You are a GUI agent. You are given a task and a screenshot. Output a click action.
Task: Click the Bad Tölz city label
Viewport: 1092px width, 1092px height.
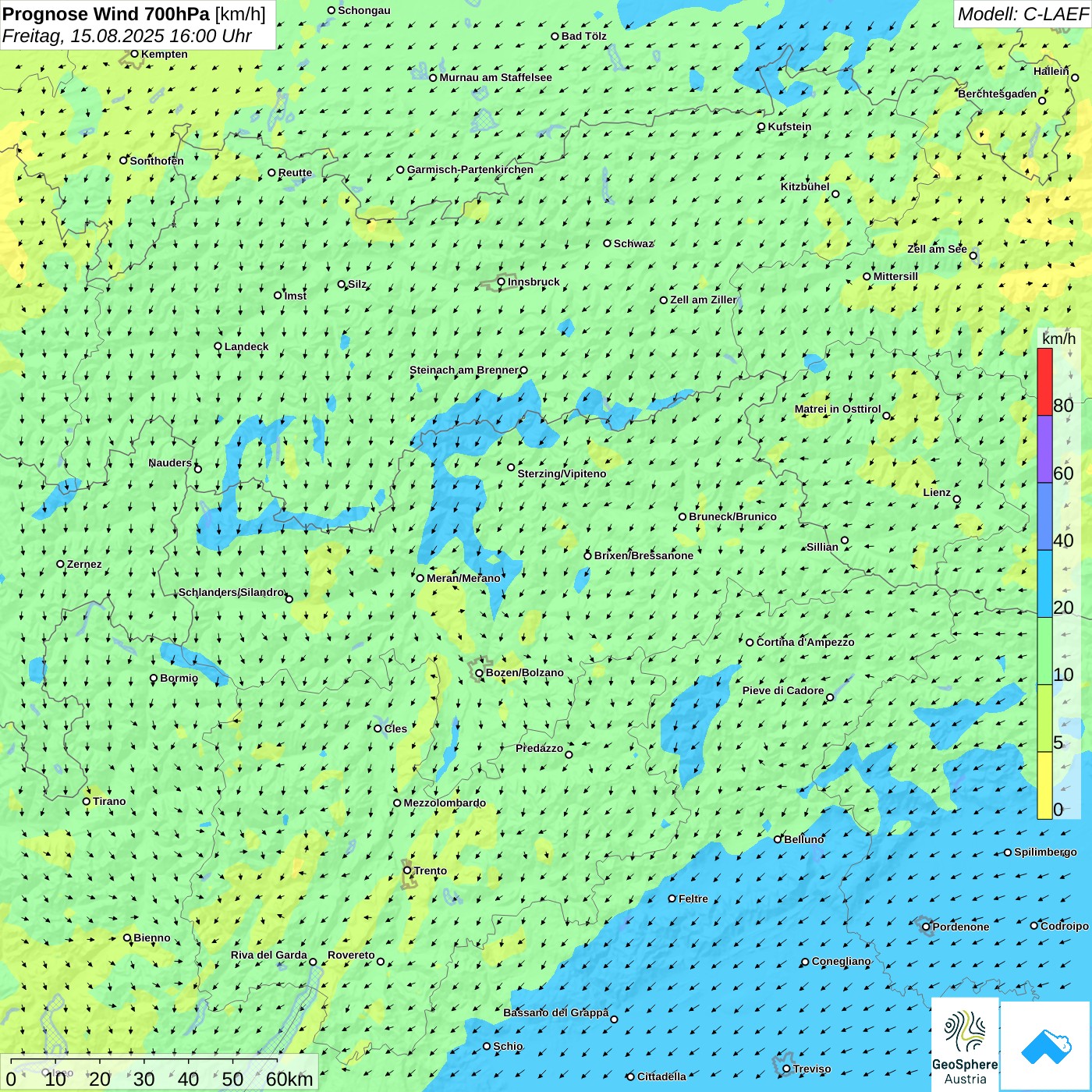click(584, 36)
